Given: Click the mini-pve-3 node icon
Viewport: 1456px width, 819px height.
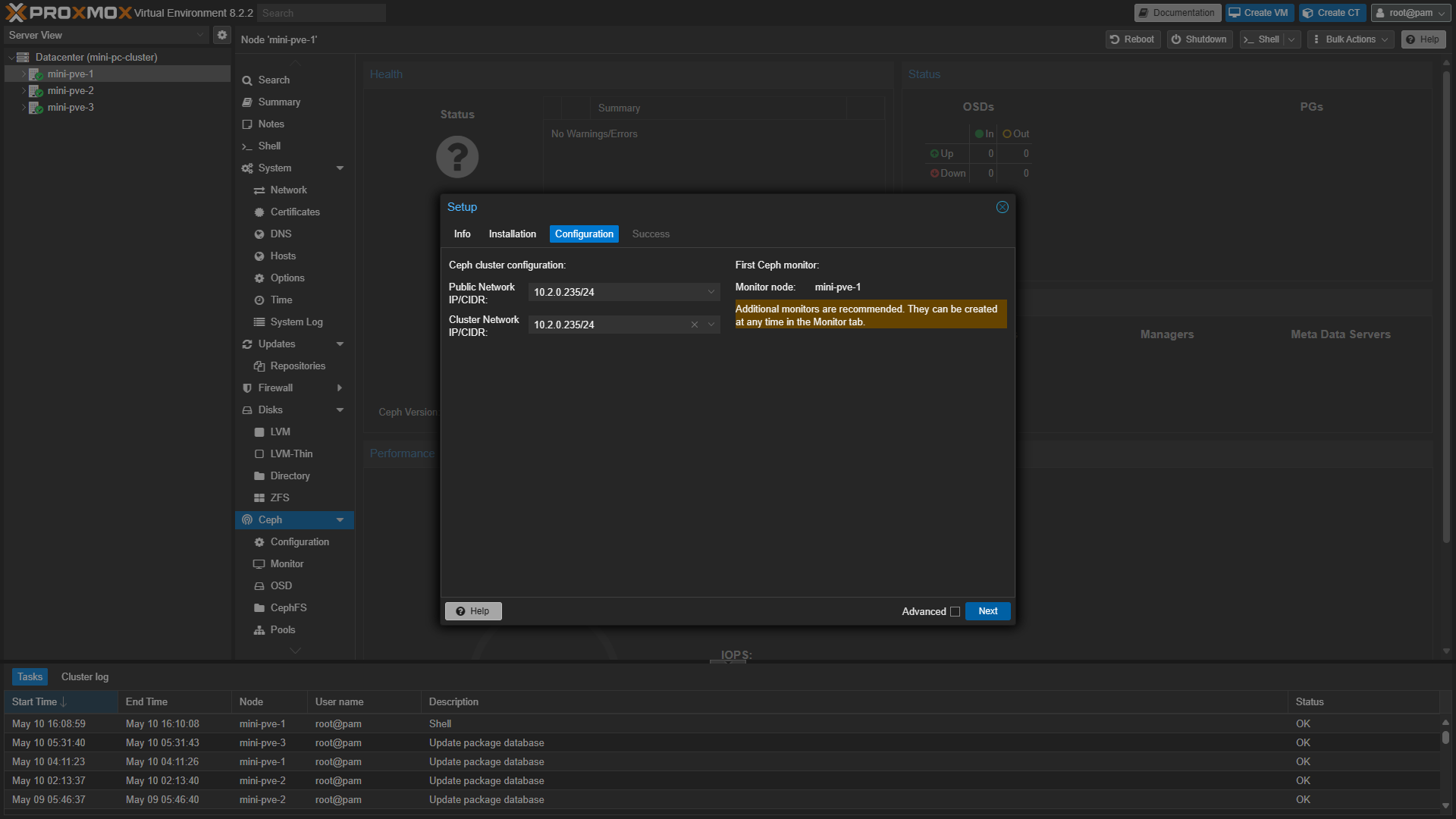Looking at the screenshot, I should point(36,108).
